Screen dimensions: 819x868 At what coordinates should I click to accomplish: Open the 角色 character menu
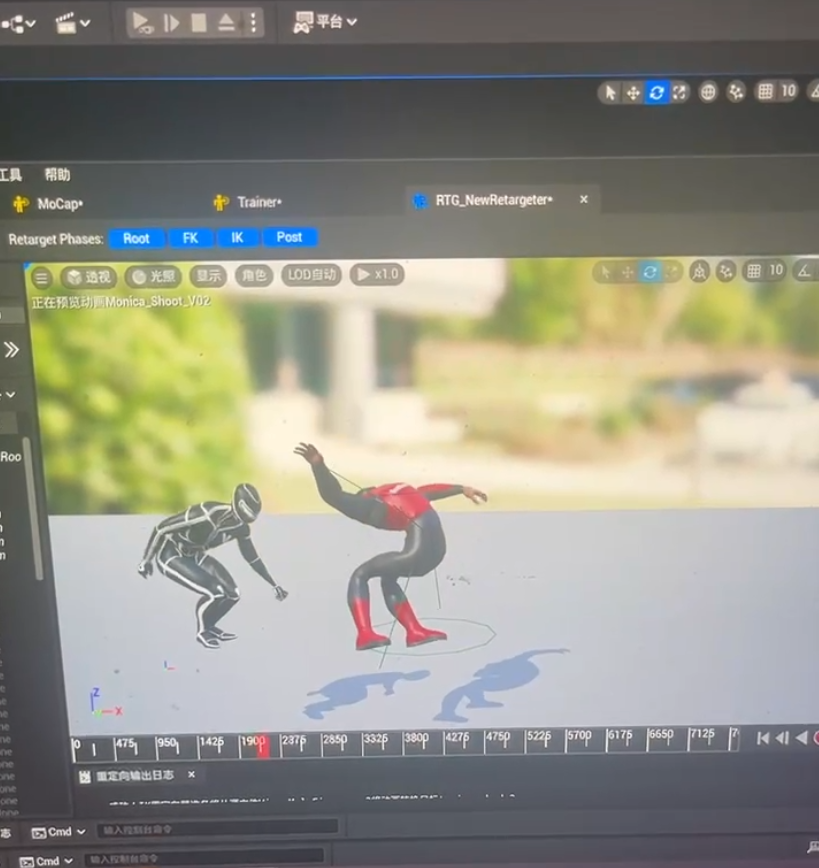coord(254,275)
